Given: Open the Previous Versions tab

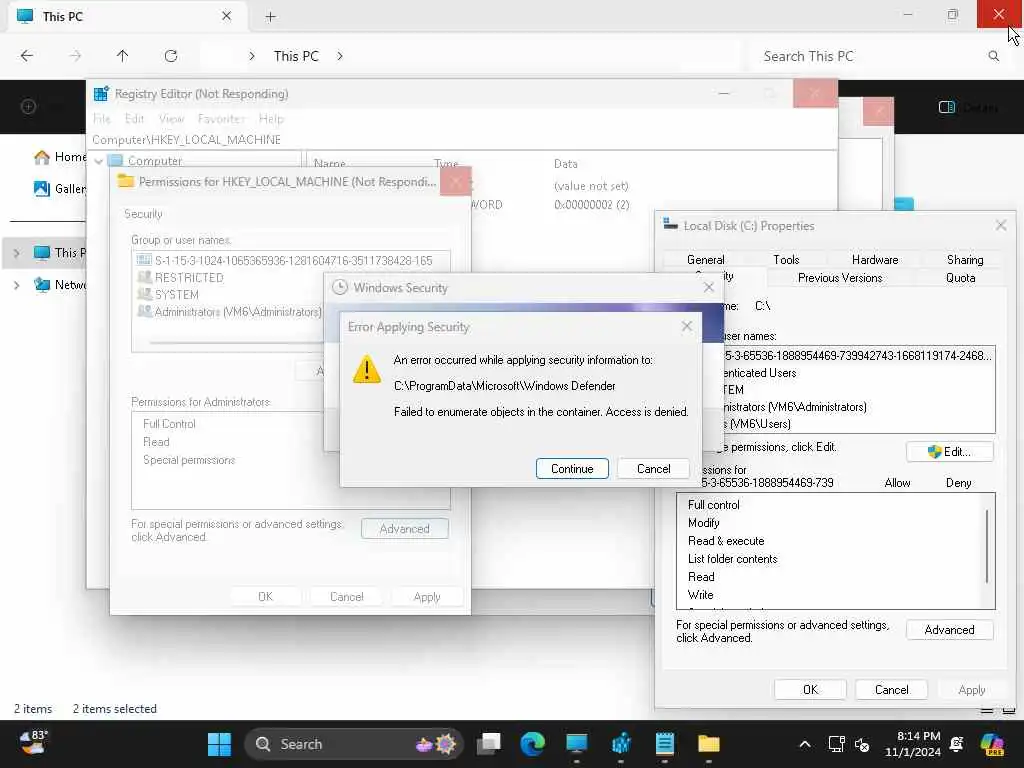Looking at the screenshot, I should 840,278.
